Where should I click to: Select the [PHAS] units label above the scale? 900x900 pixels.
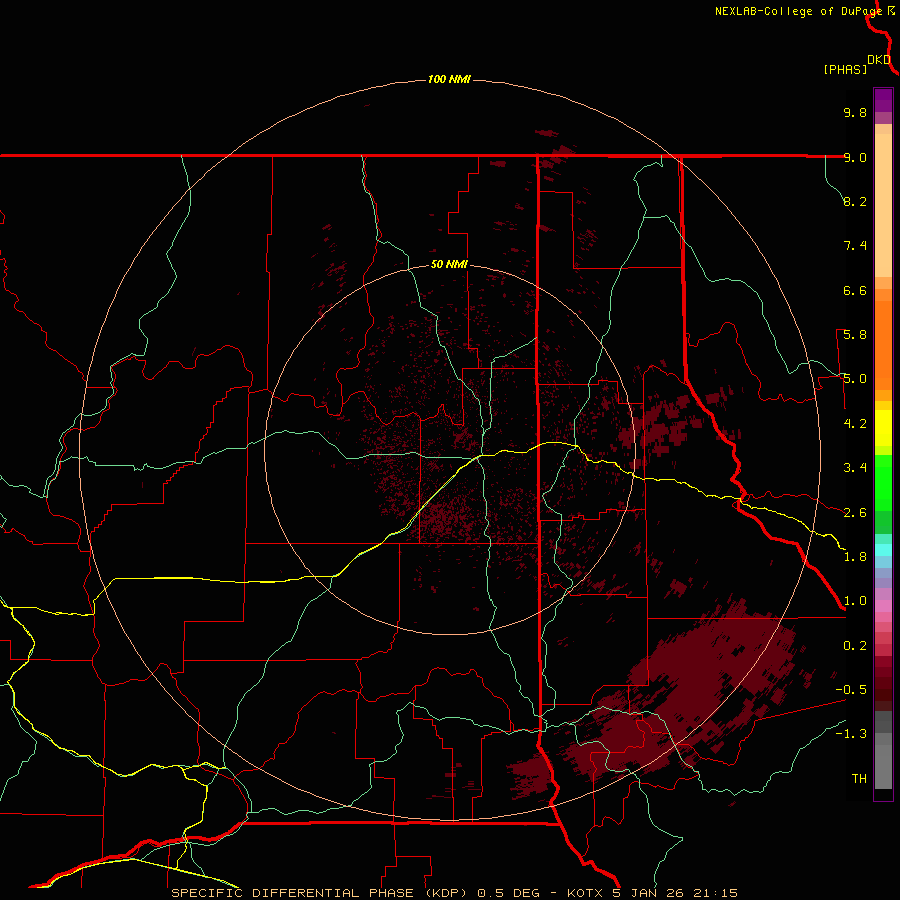pyautogui.click(x=845, y=69)
